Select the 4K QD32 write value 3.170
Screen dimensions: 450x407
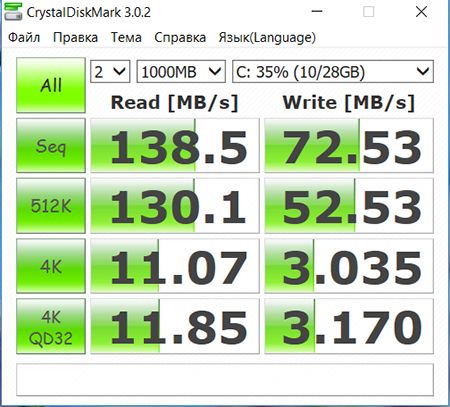coord(349,326)
